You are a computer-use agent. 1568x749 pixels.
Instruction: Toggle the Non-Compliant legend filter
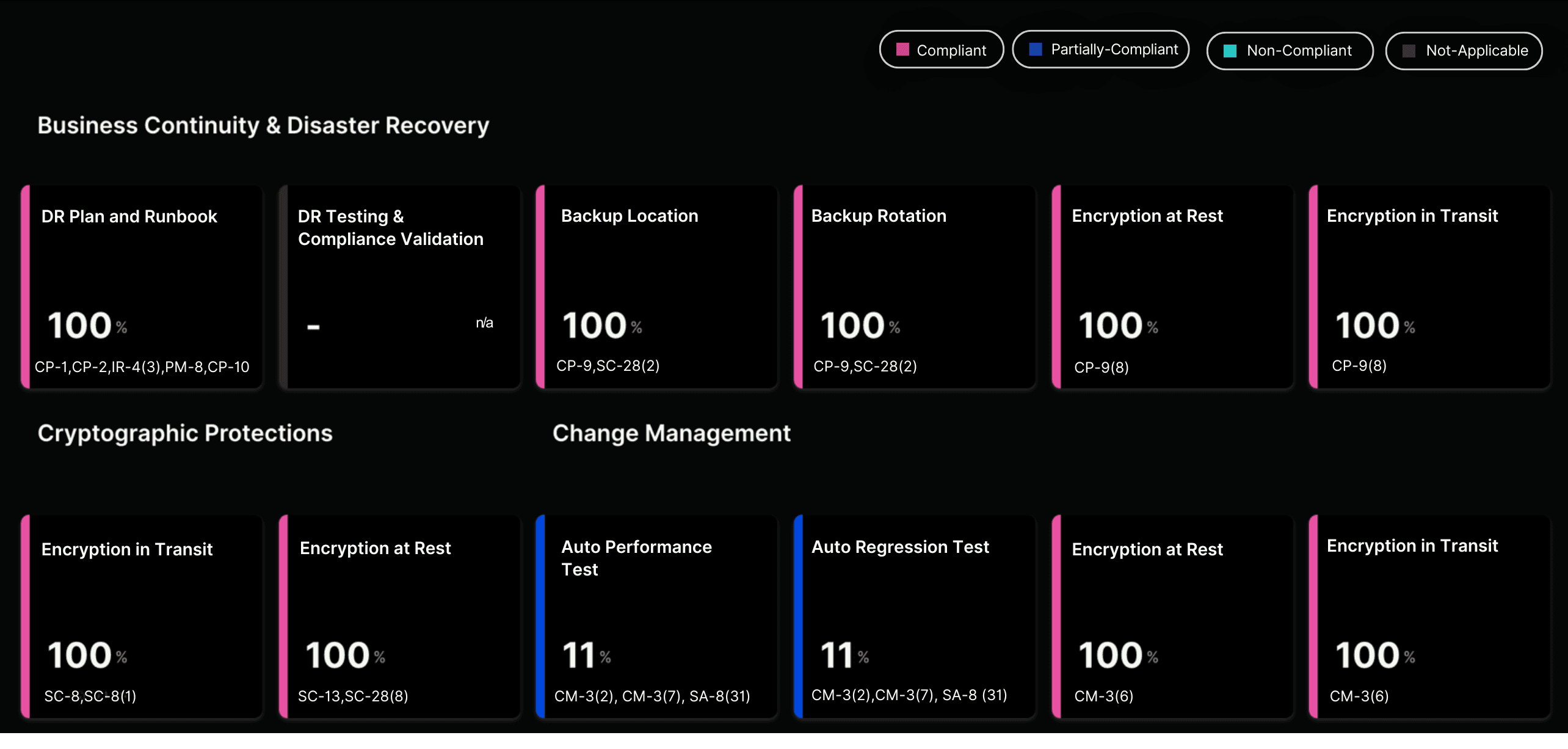click(1290, 51)
